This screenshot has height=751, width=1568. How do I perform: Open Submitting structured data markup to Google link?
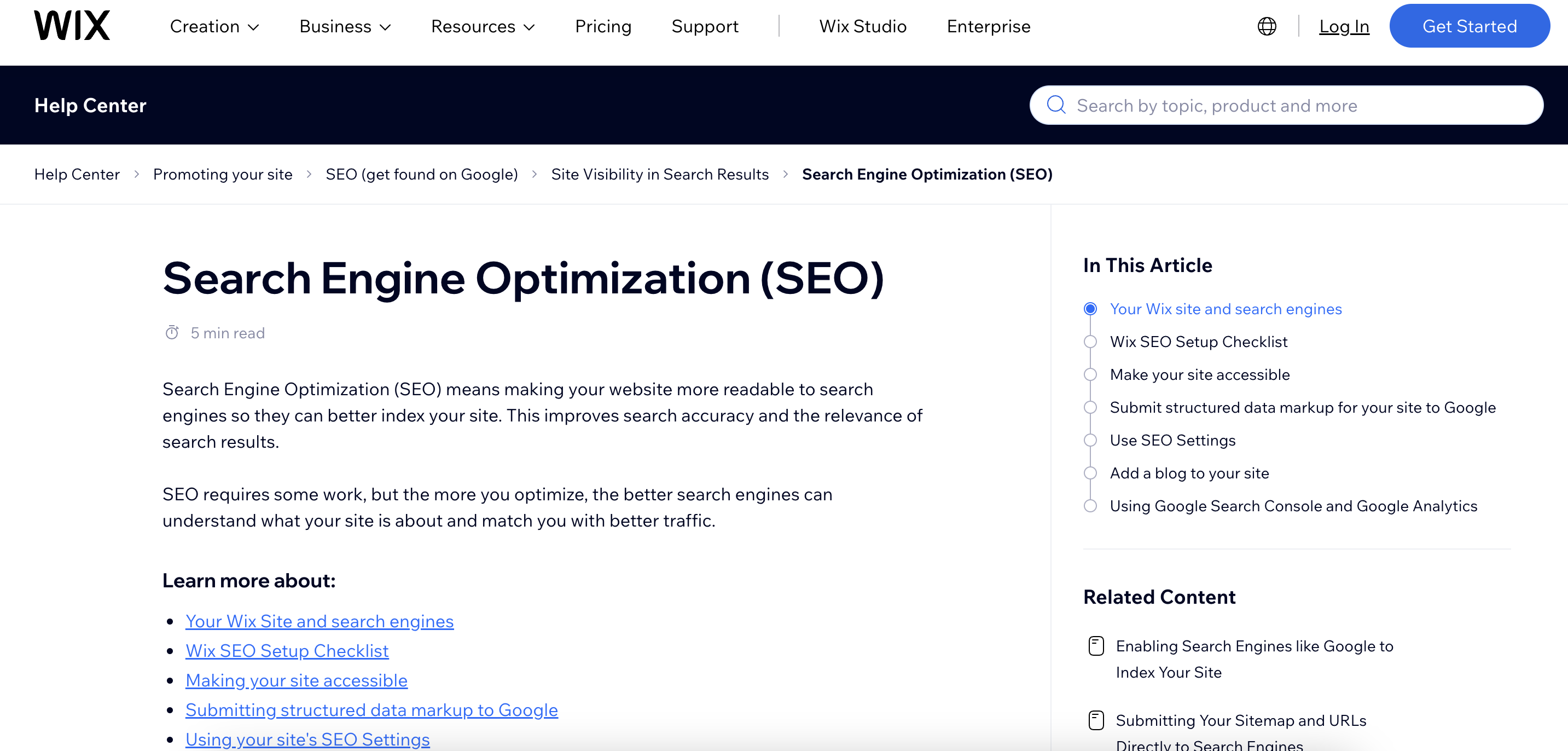[x=371, y=710]
